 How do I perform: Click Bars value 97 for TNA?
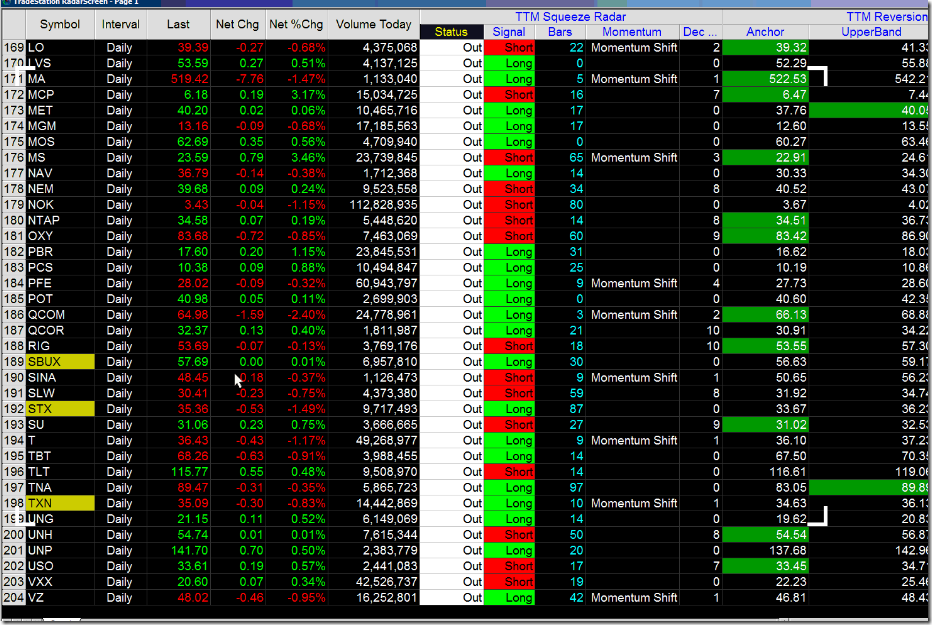[576, 488]
